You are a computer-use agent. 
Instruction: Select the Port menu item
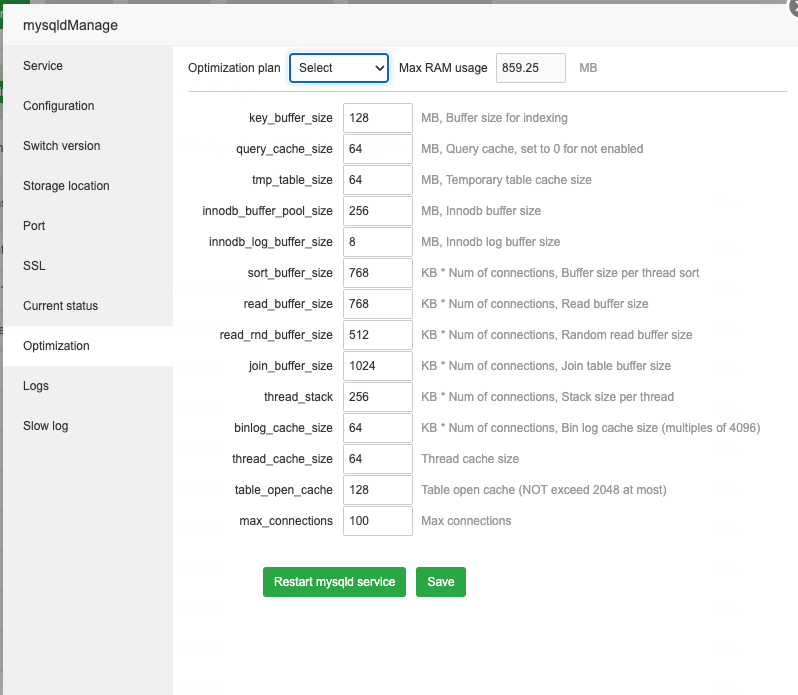(34, 226)
